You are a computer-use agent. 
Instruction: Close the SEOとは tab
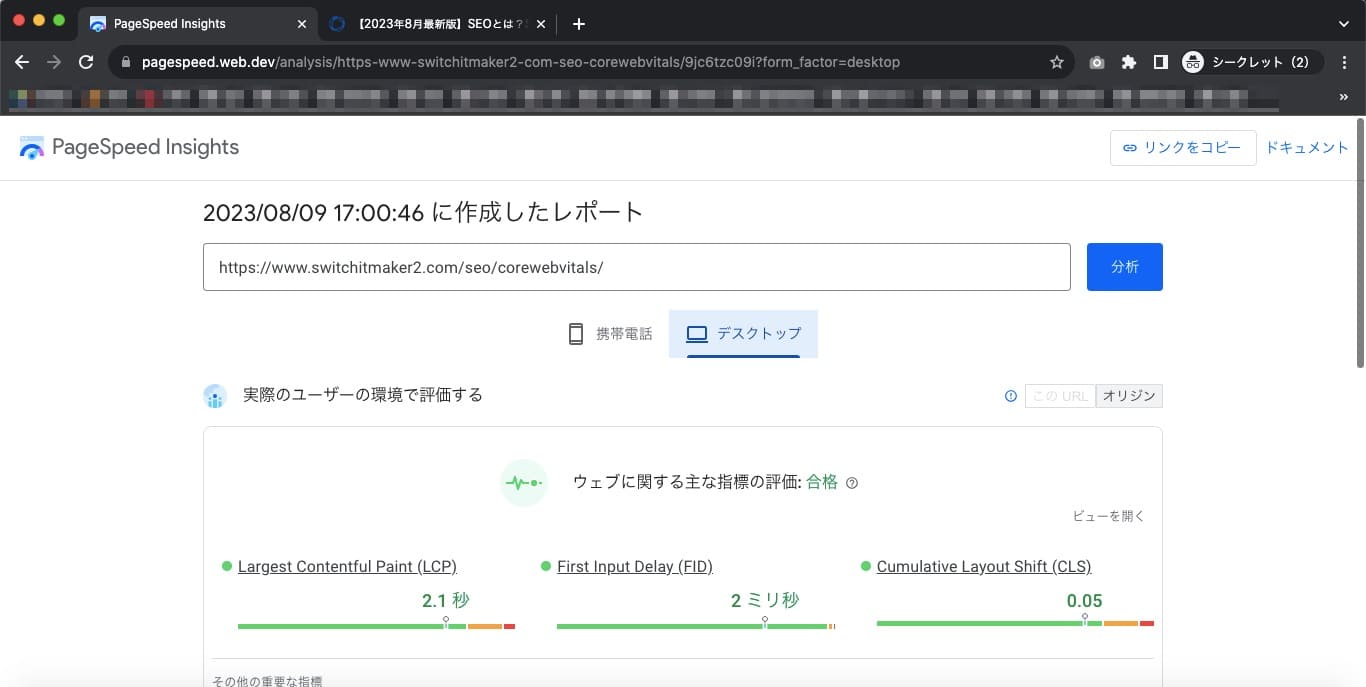[541, 23]
